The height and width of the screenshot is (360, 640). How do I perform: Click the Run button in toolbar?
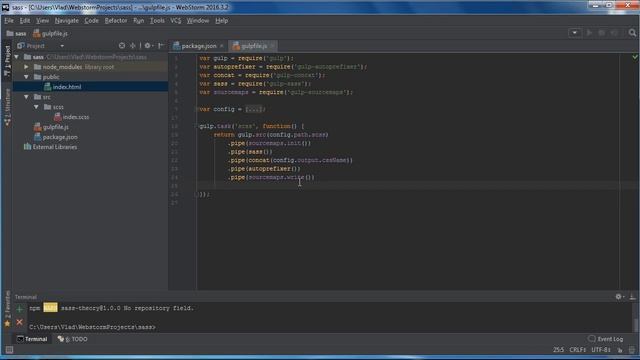pos(589,33)
